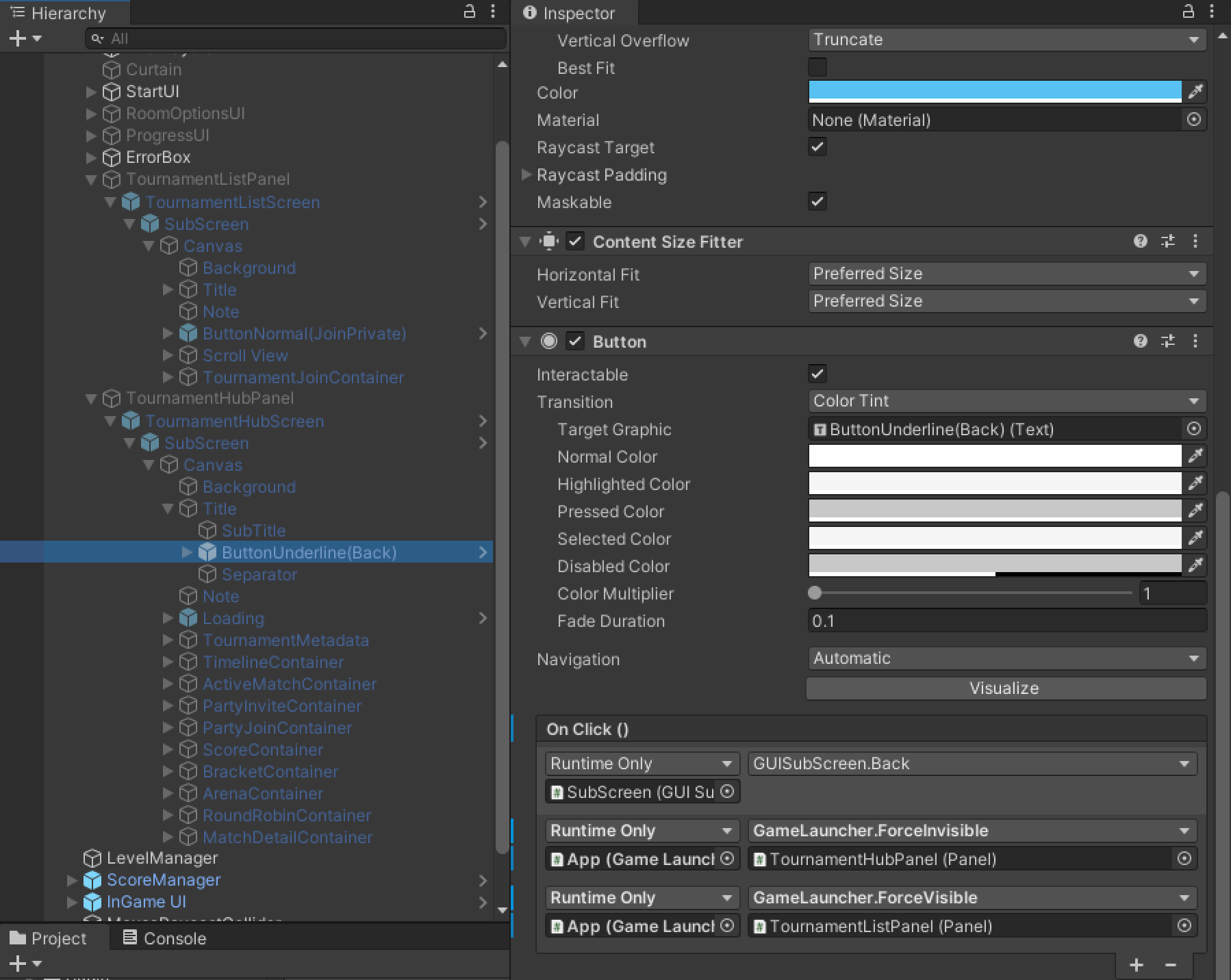Click eyedropper for Pressed Color

click(x=1195, y=511)
